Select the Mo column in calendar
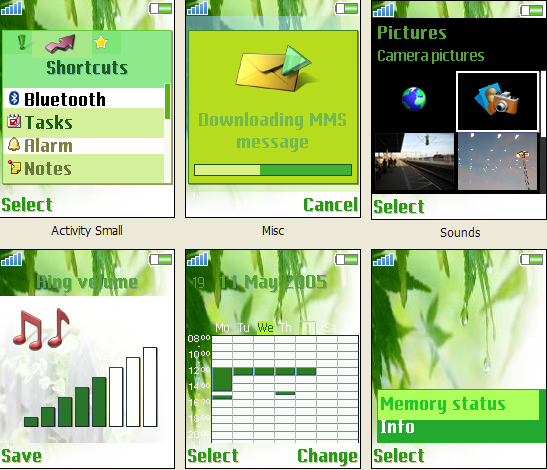Viewport: 547px width, 470px height. [x=222, y=328]
